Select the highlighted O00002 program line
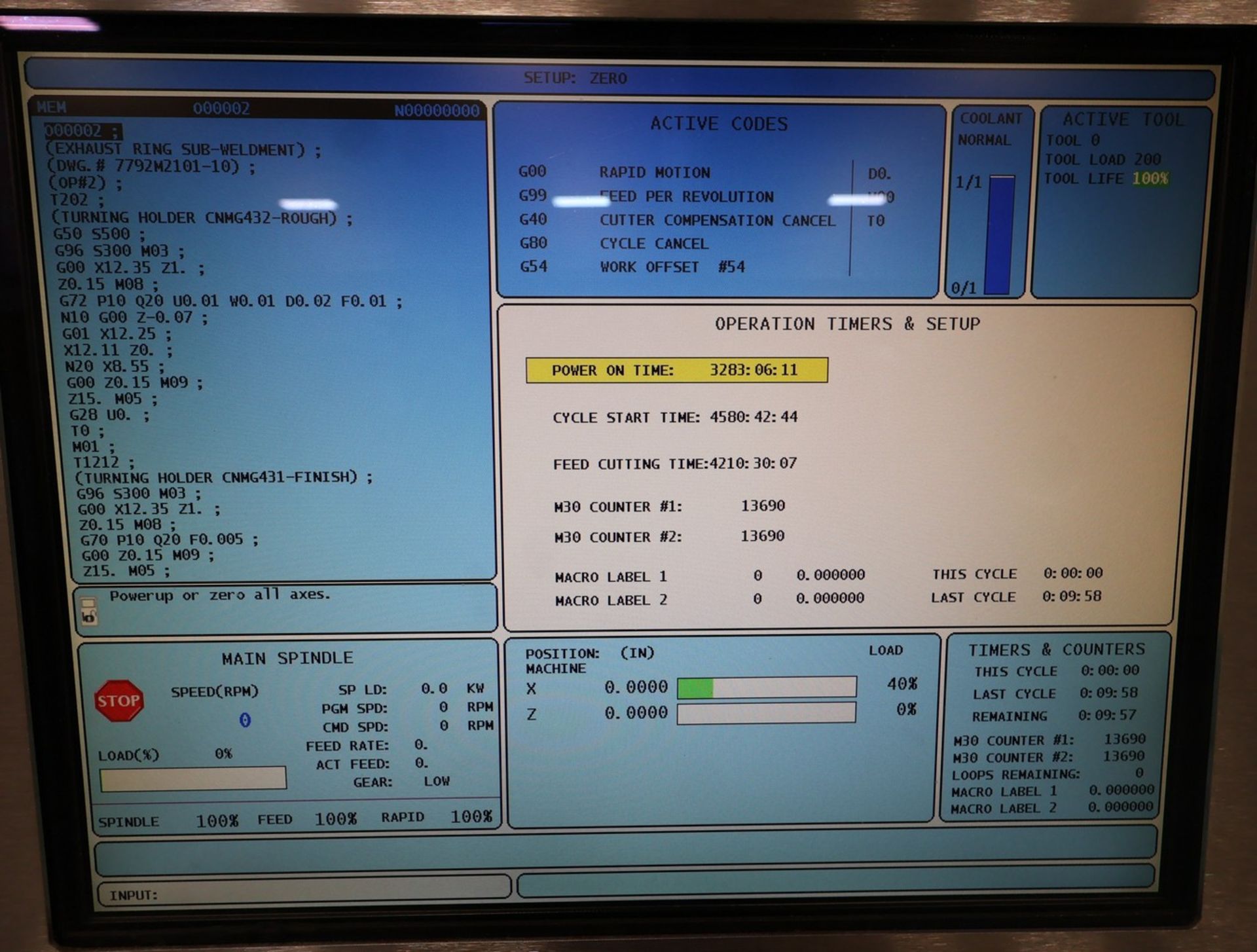 pos(82,130)
